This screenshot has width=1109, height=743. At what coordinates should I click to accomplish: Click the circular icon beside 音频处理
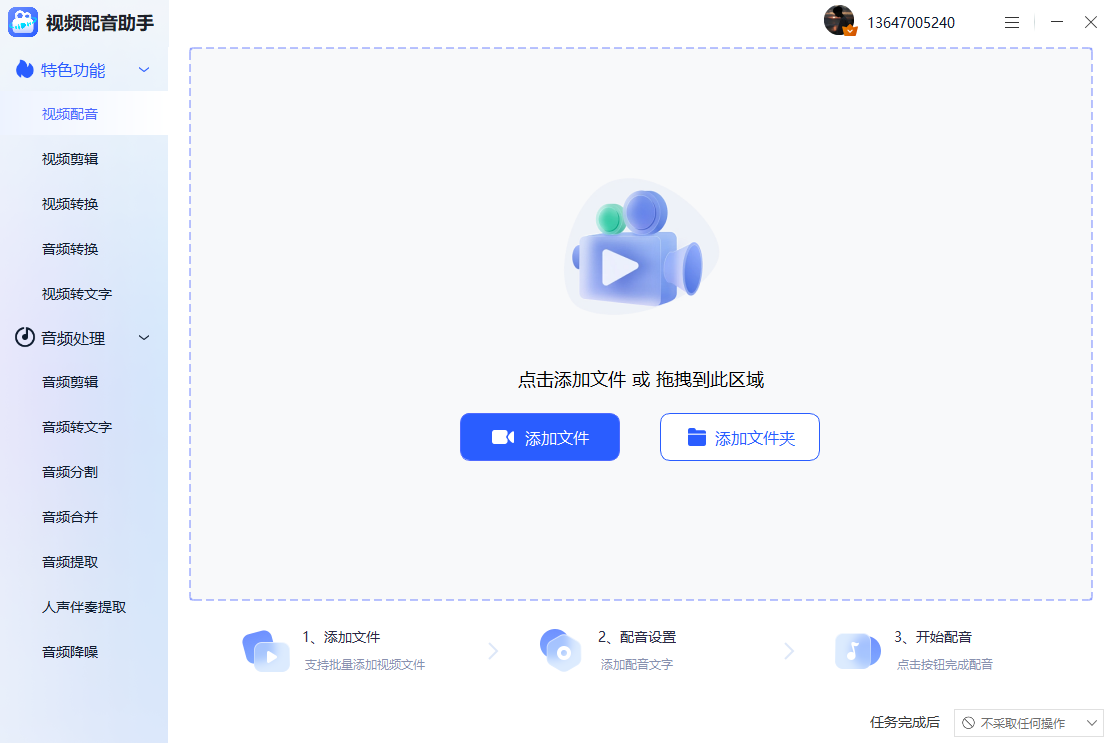[x=23, y=338]
